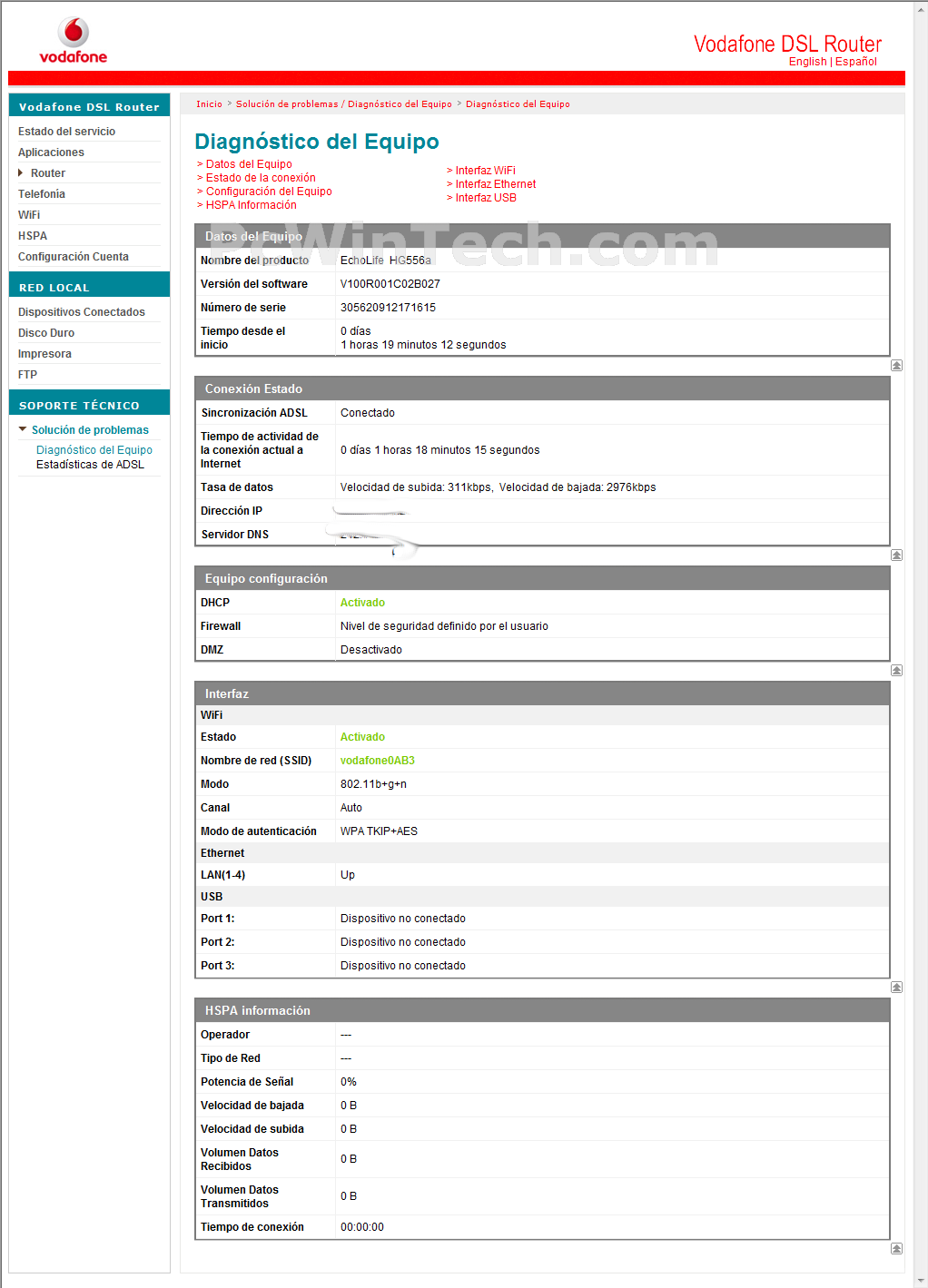
Task: Click WiFi Modo 802.11b+g+n value
Action: pyautogui.click(x=373, y=784)
